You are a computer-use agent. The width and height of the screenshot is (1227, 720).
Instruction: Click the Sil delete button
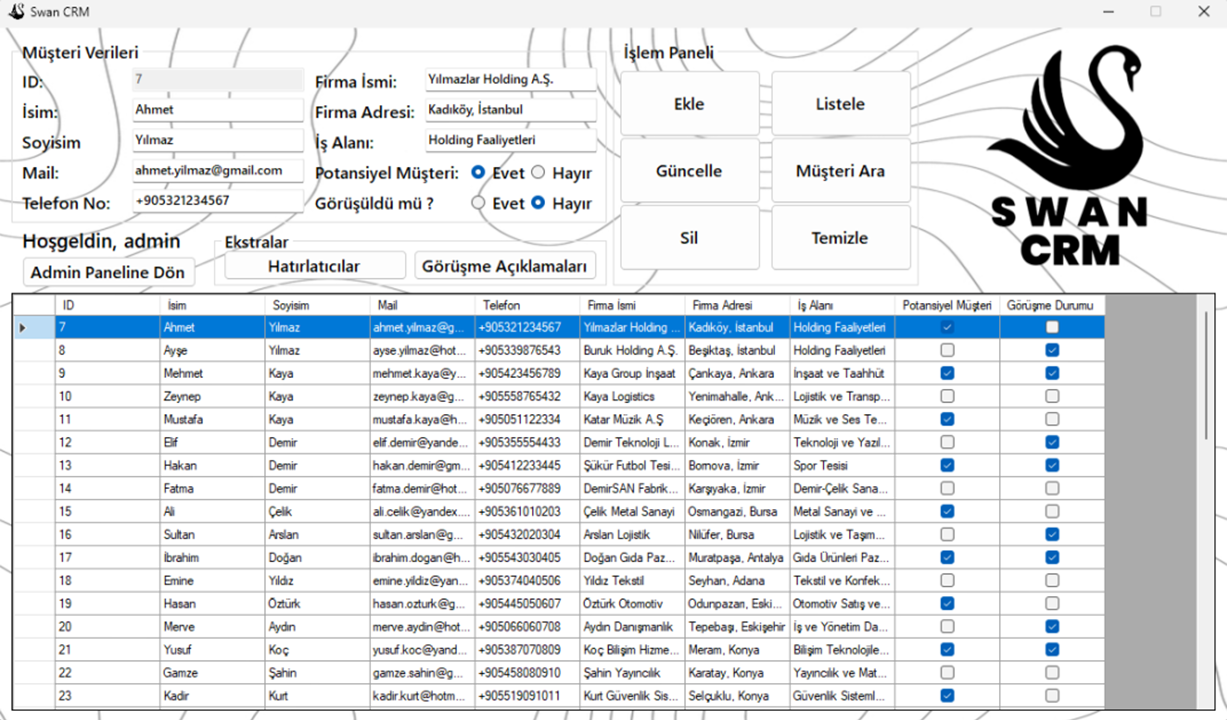[689, 238]
